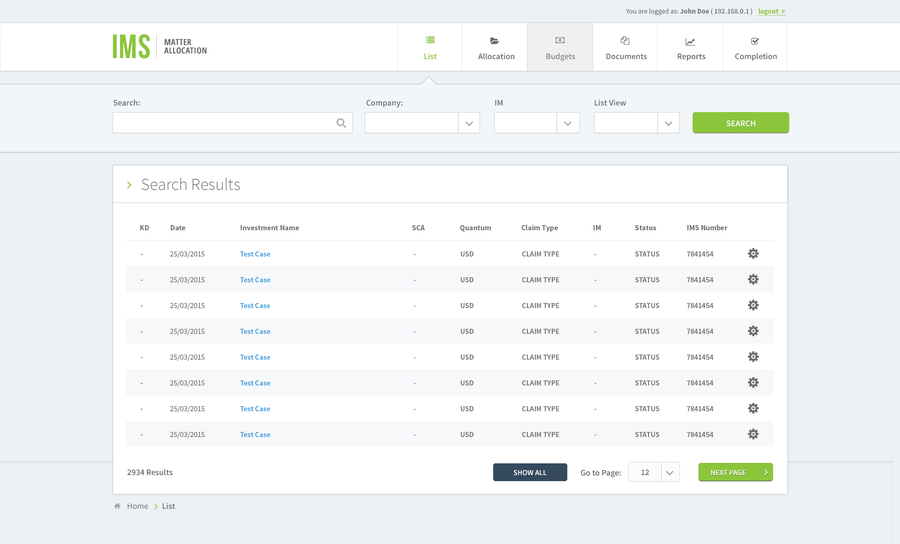
Task: Open the Reports tab
Action: (690, 47)
